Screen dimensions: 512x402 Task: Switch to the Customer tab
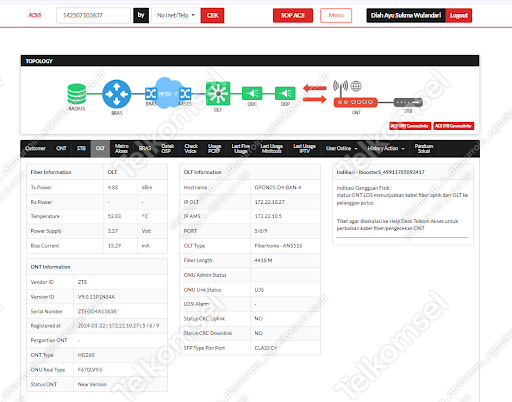coord(35,148)
